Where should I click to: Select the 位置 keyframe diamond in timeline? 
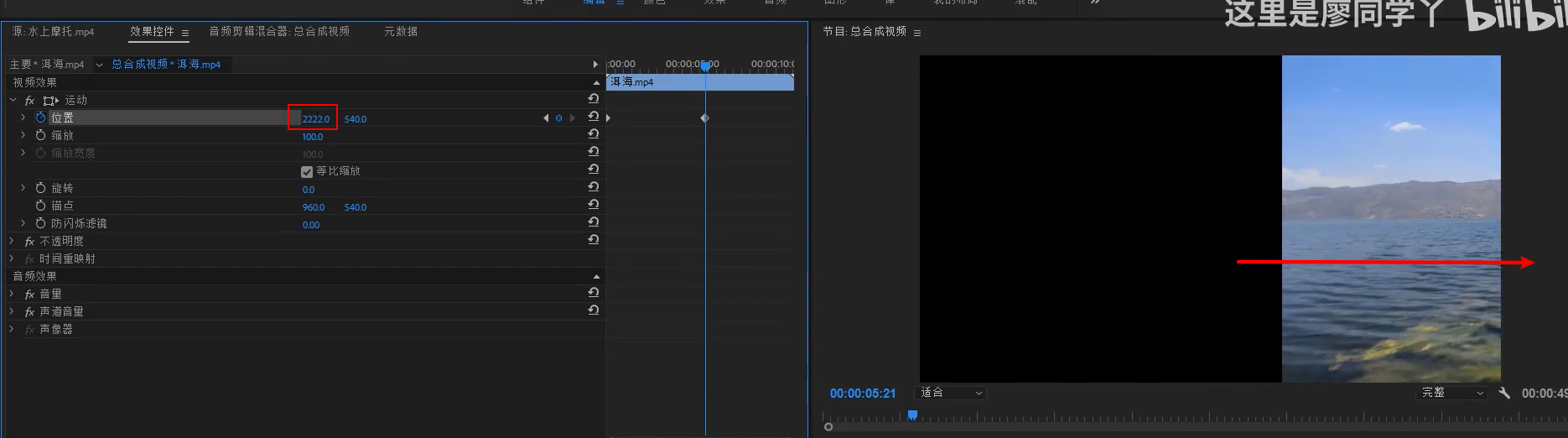[705, 118]
